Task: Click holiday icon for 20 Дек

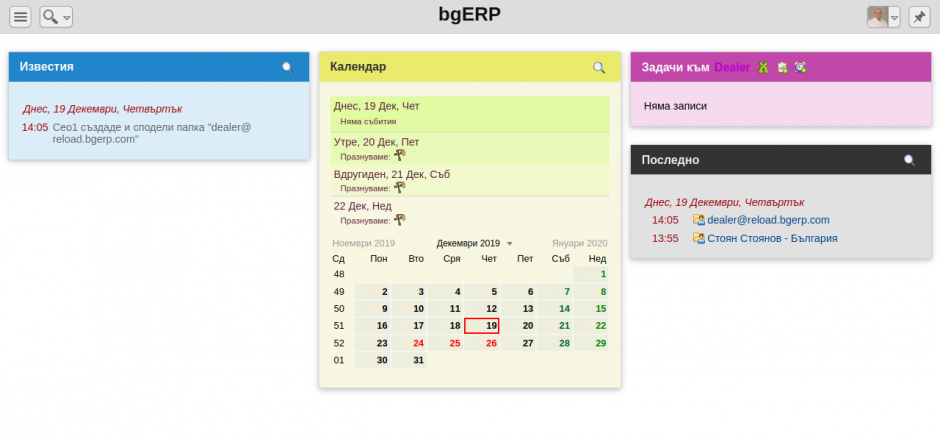Action: [400, 155]
